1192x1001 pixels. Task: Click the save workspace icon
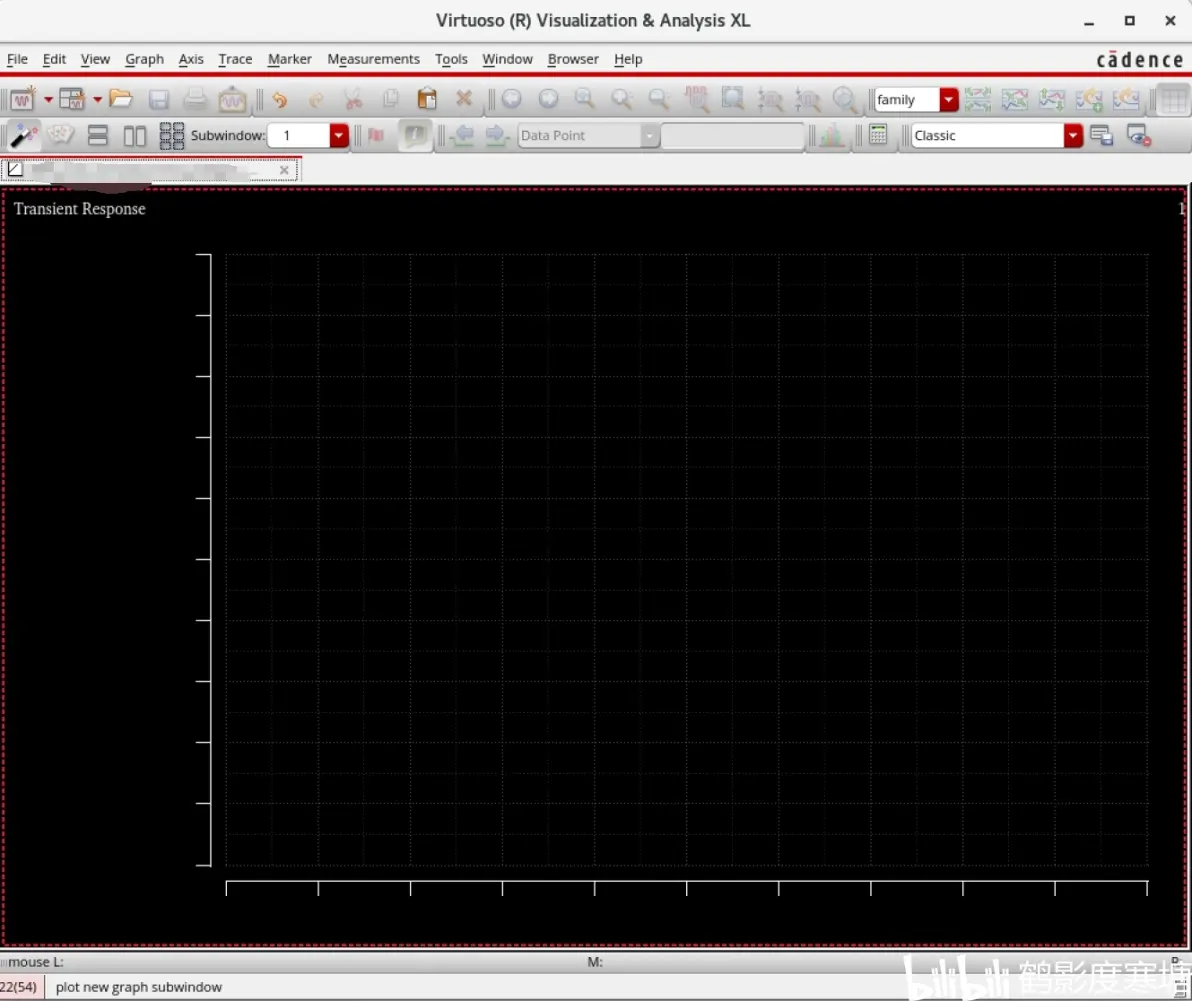pos(1101,135)
